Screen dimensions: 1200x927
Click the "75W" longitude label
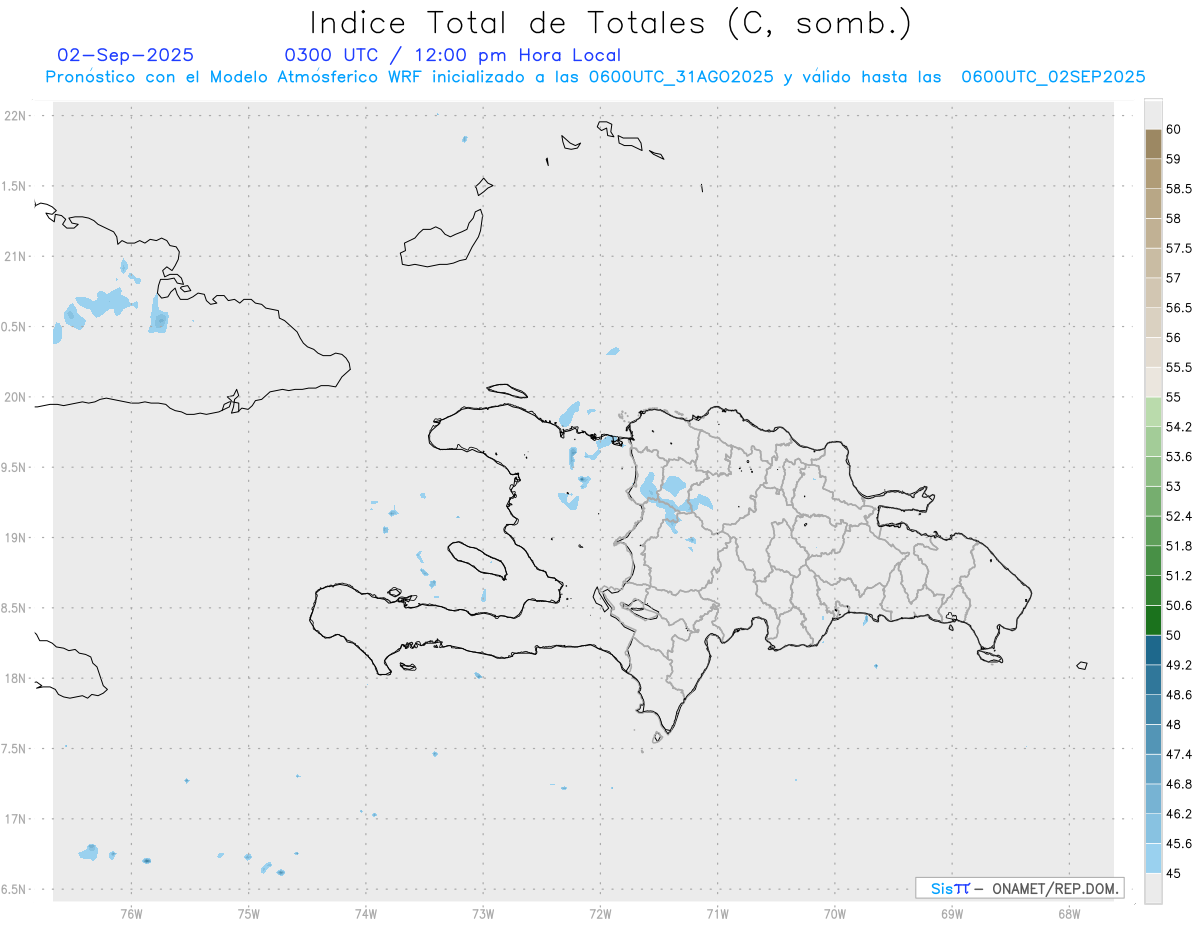tap(248, 913)
